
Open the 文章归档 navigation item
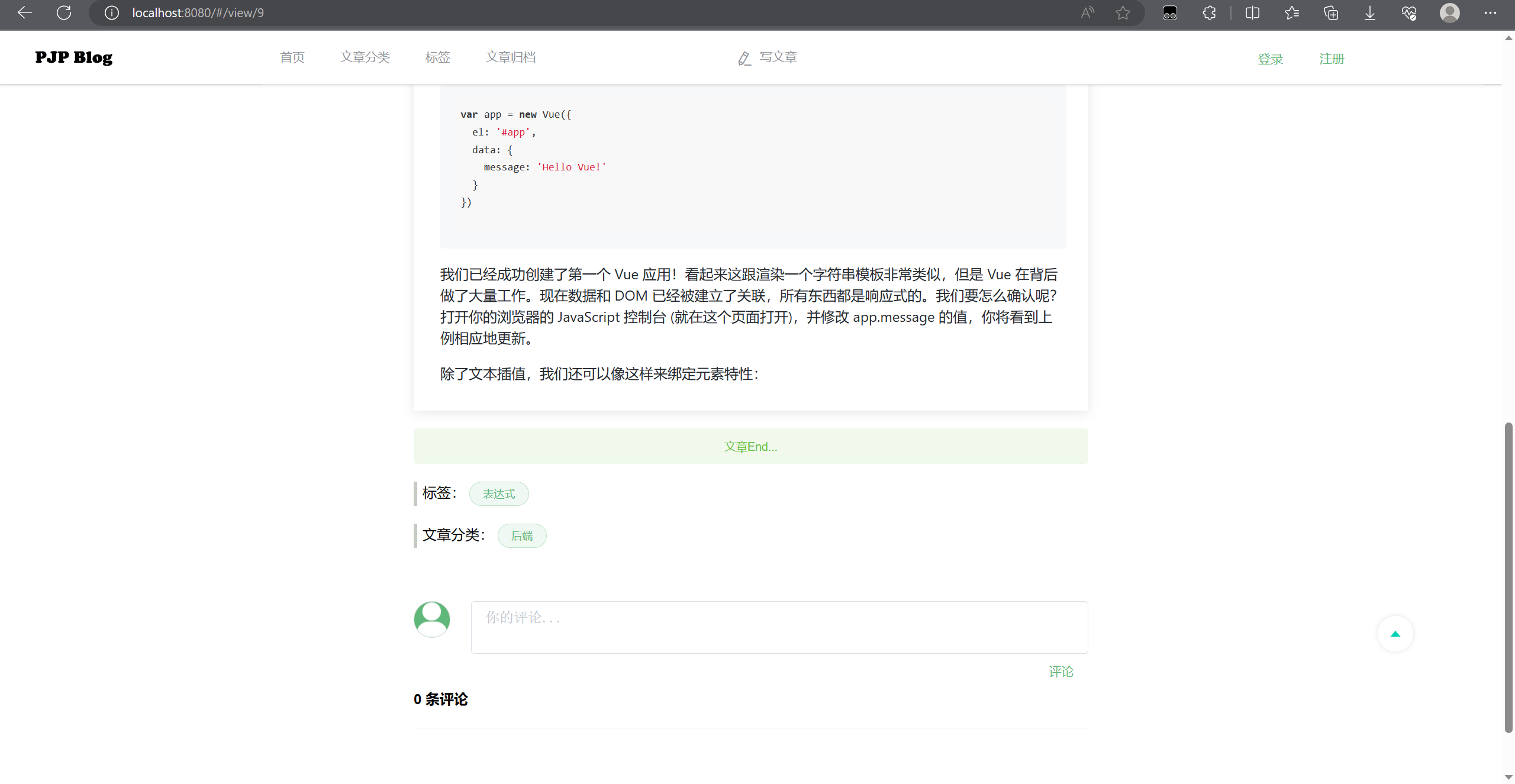click(510, 57)
